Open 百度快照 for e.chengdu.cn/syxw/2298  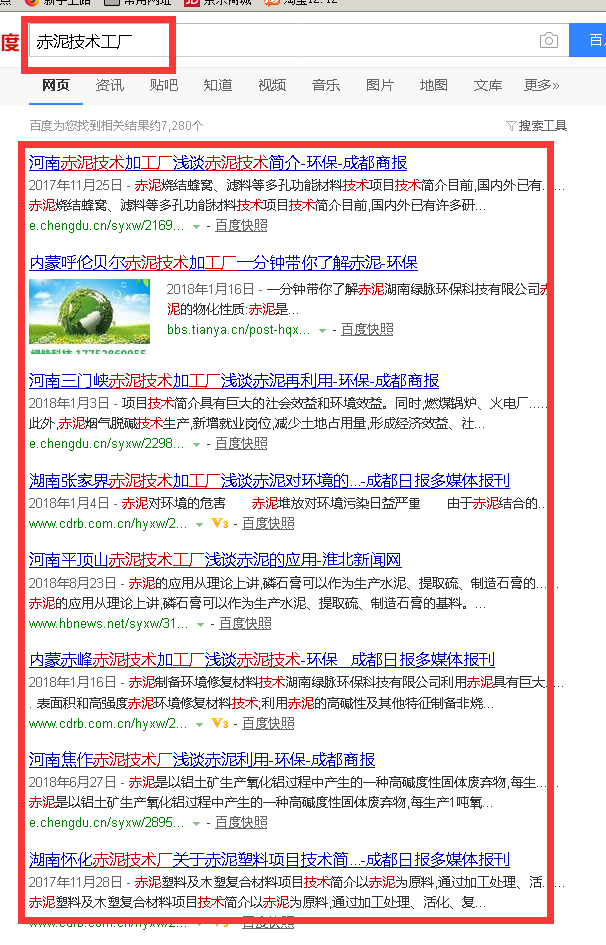(x=242, y=444)
